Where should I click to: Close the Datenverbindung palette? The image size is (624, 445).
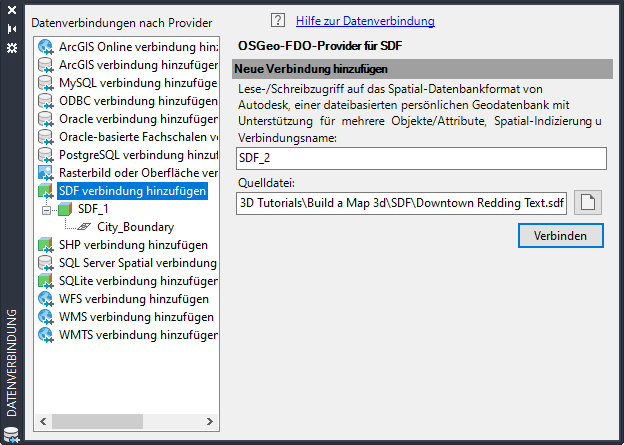tap(12, 10)
